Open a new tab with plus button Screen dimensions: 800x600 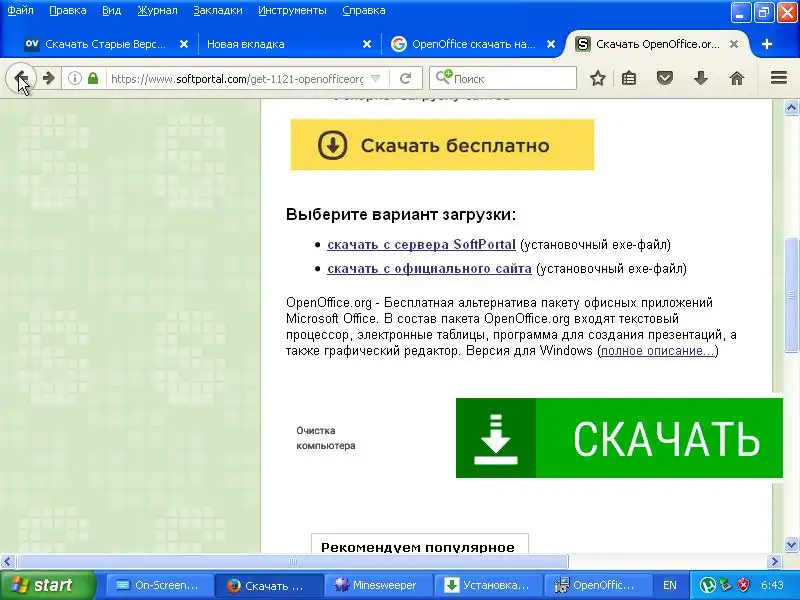(766, 44)
